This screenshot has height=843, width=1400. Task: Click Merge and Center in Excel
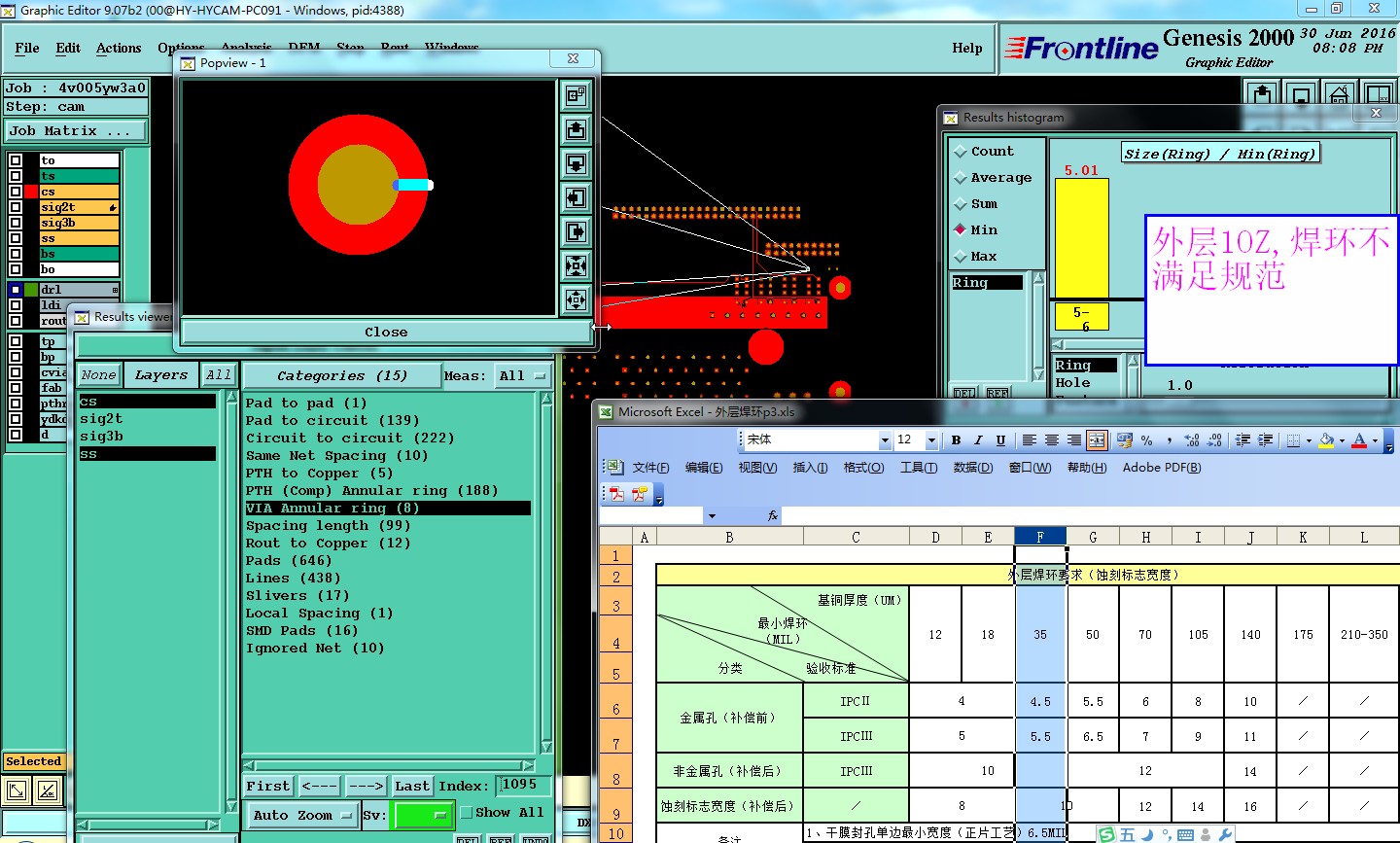[1097, 440]
